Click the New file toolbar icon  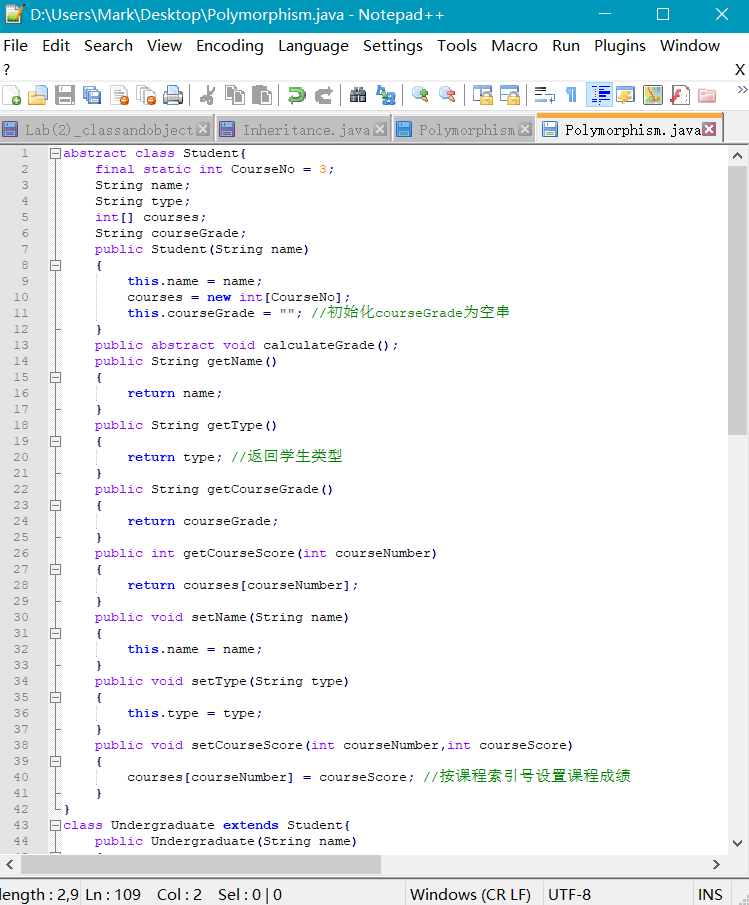pos(12,95)
